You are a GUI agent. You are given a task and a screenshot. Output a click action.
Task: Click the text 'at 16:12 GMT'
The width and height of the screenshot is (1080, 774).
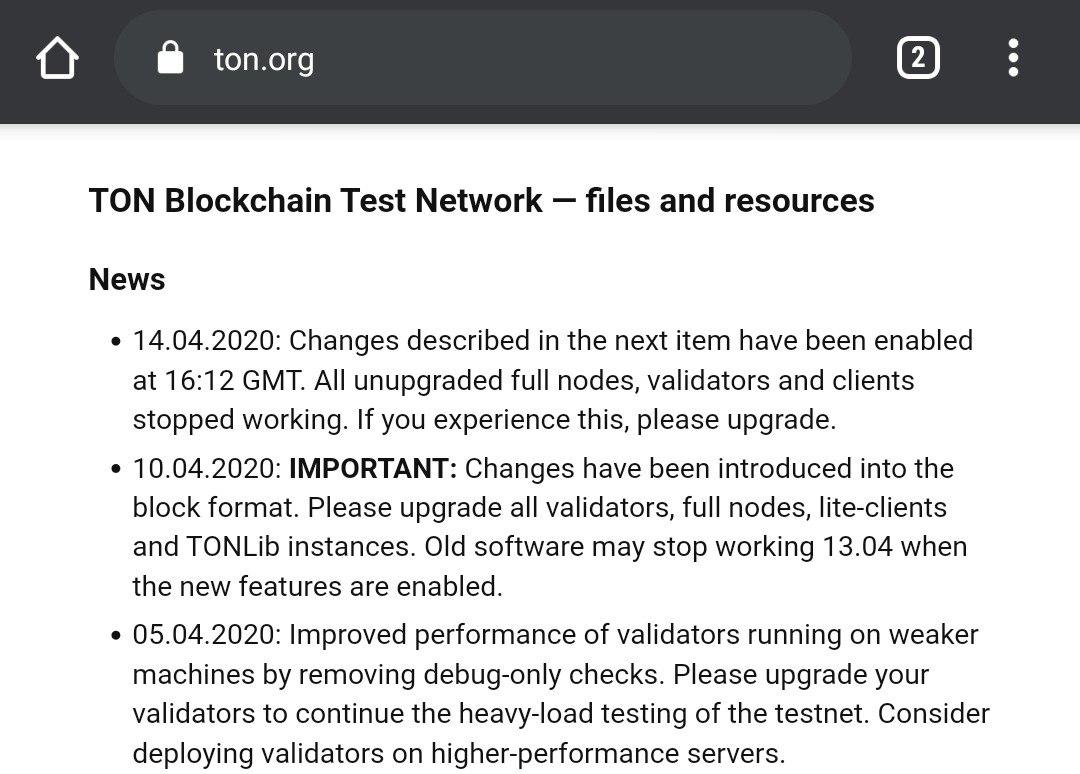[218, 381]
